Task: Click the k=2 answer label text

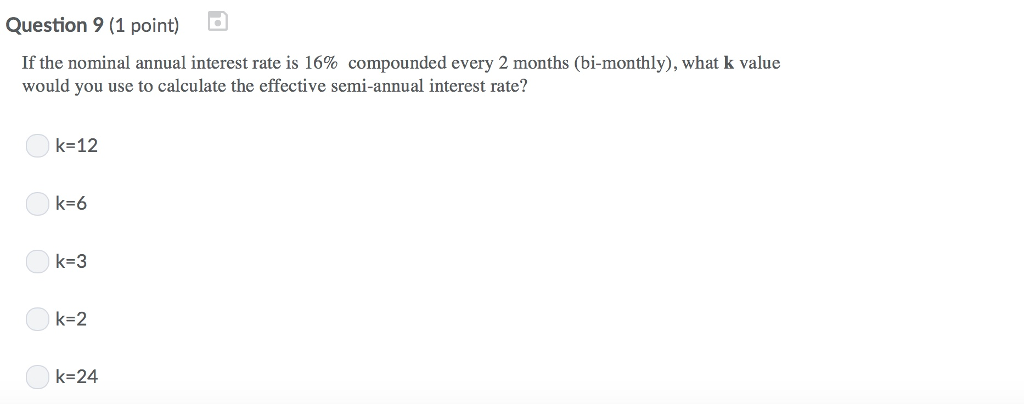Action: [71, 319]
